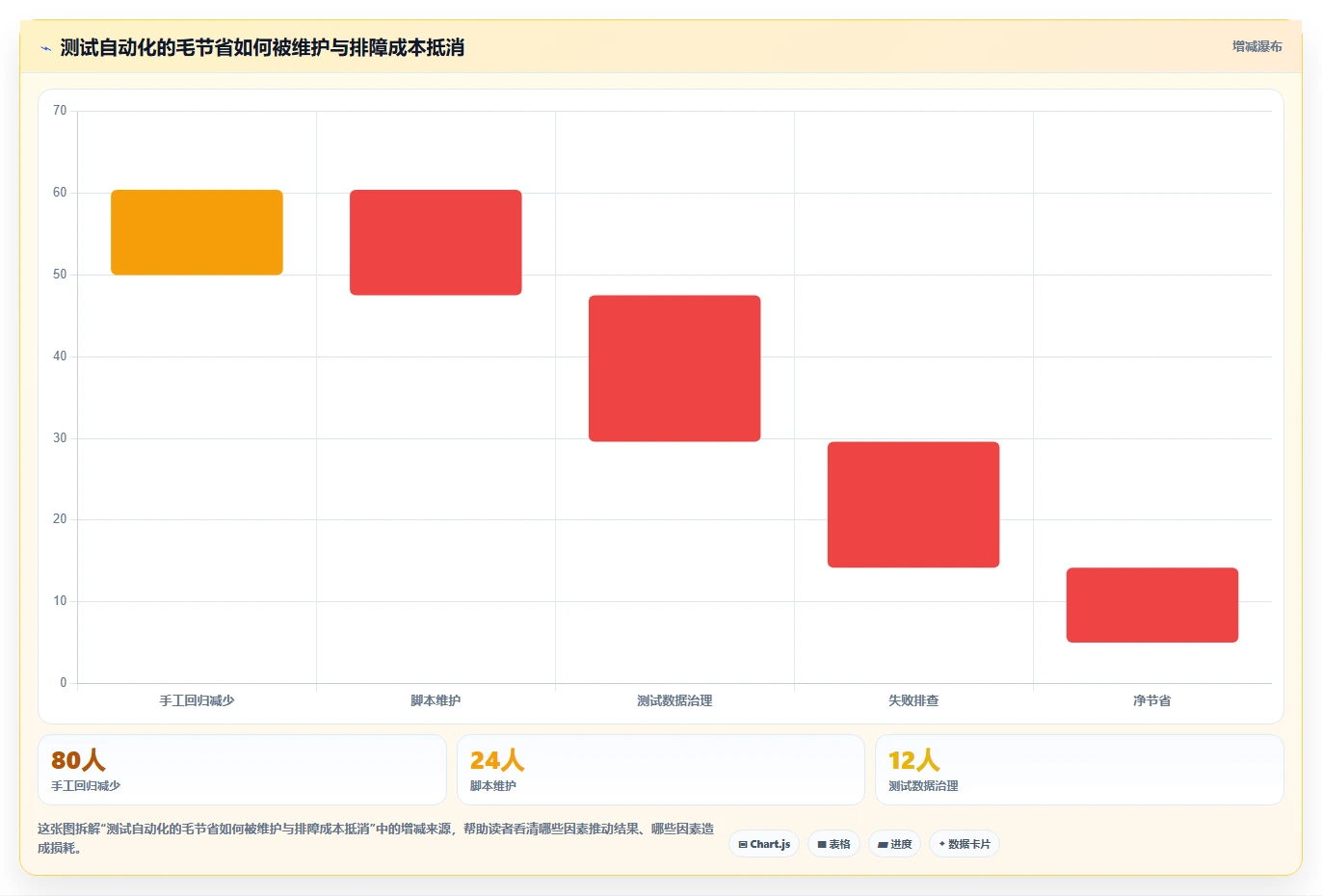1322x896 pixels.
Task: Open the 数据卡片 chip
Action: pyautogui.click(x=964, y=844)
